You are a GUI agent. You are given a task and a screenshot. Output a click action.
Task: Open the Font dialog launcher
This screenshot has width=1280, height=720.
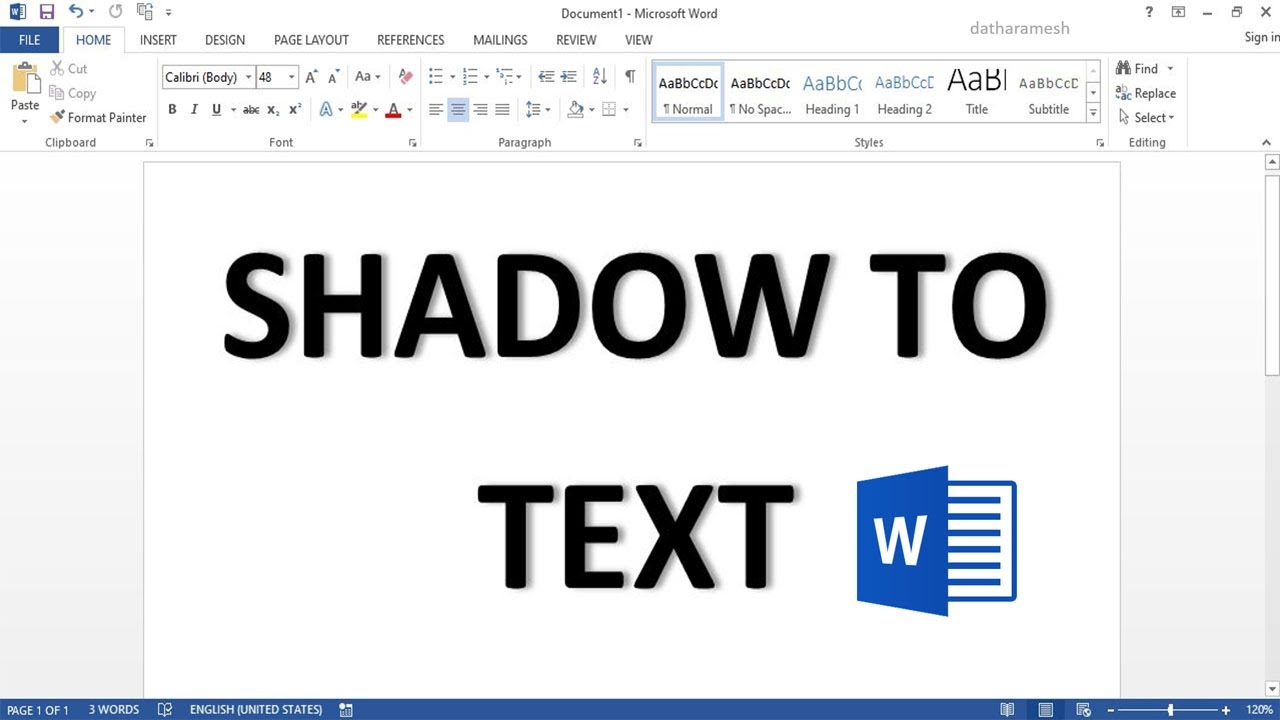(x=412, y=144)
